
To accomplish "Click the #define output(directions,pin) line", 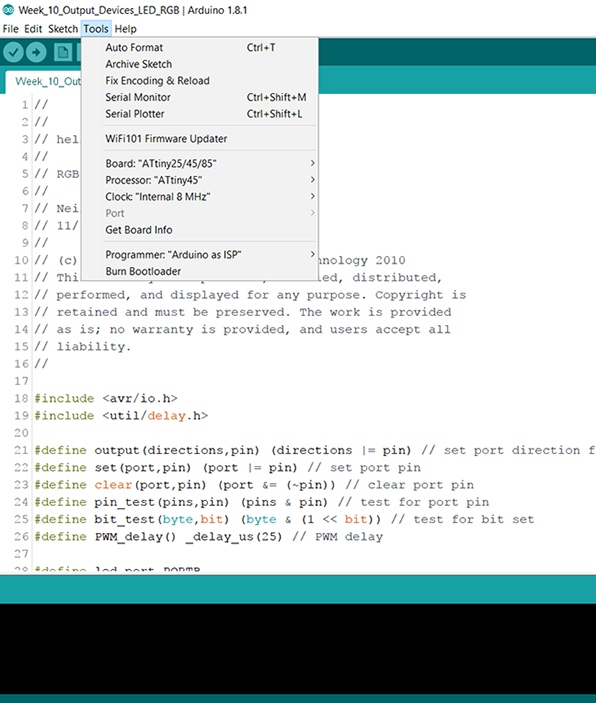I will 315,451.
